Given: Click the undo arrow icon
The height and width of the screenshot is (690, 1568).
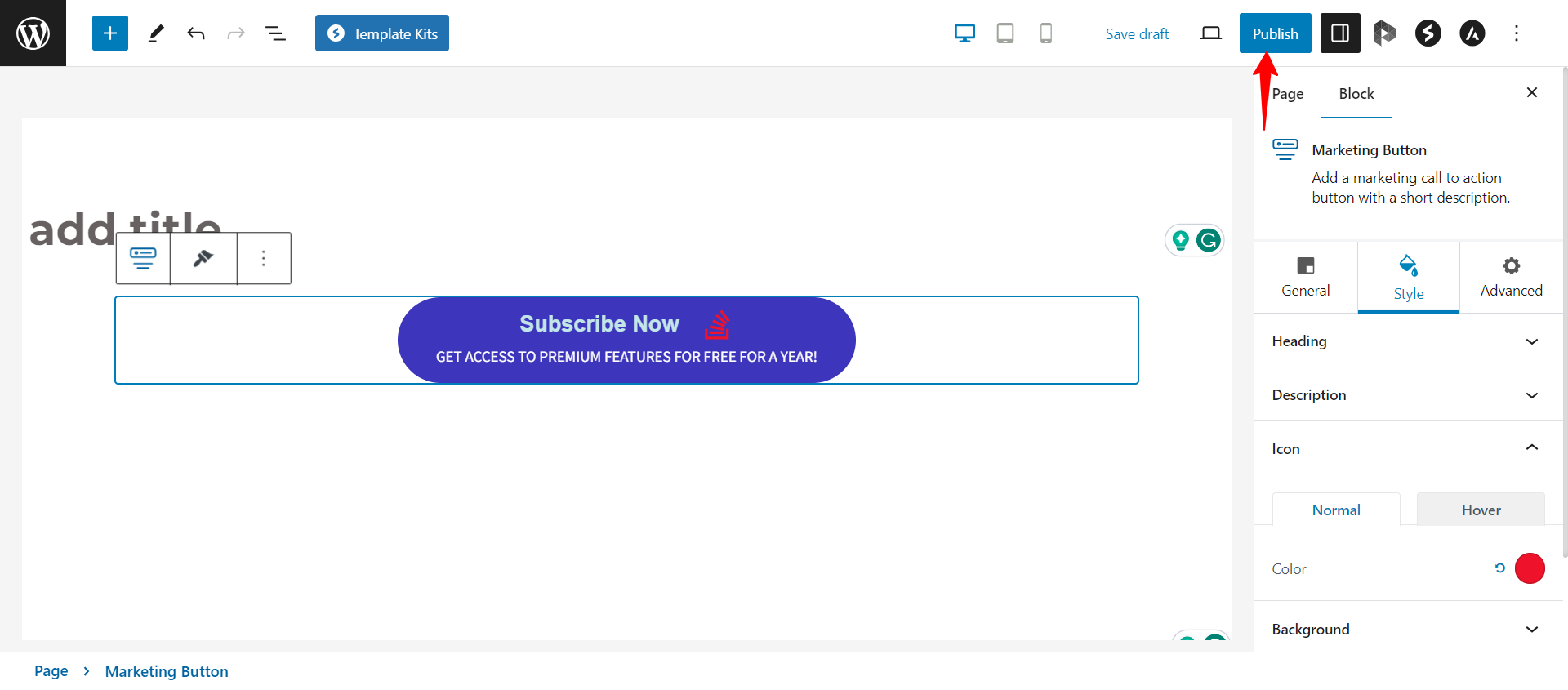Looking at the screenshot, I should (196, 33).
